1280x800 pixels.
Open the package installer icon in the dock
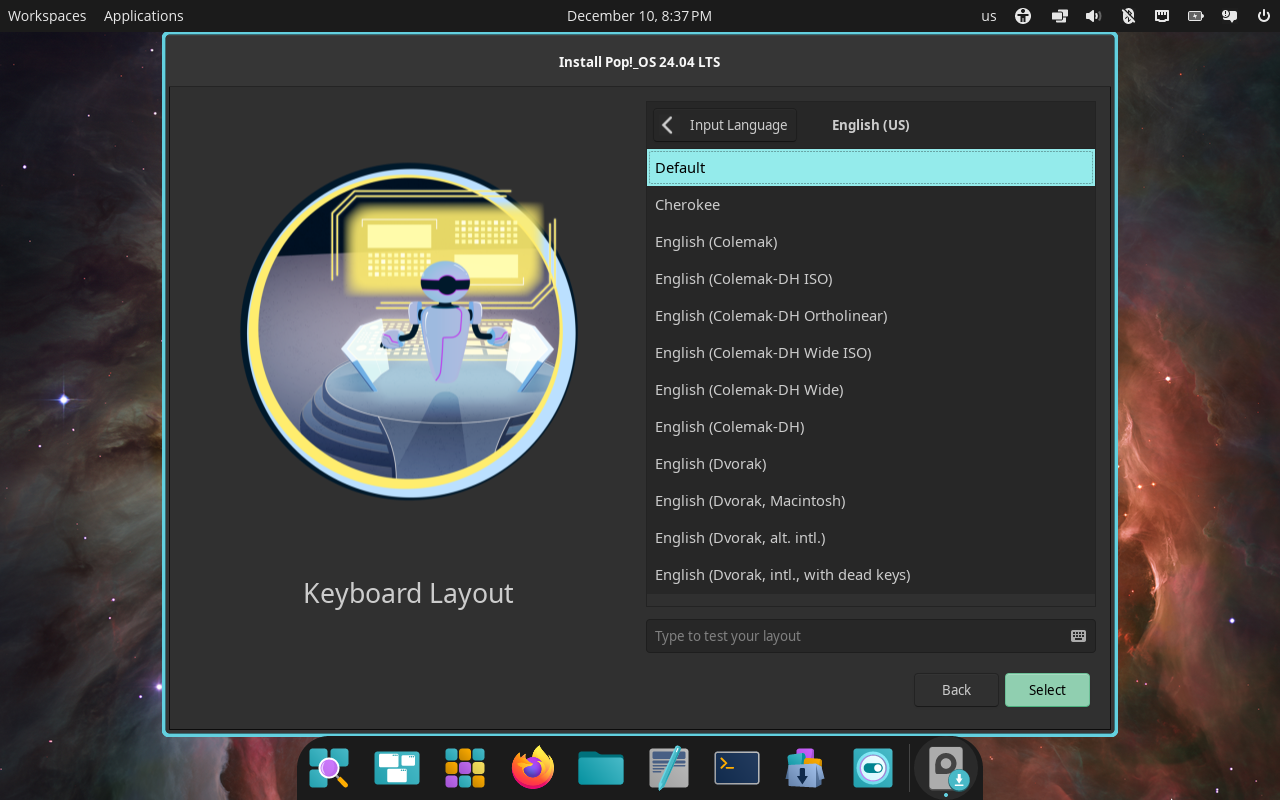point(804,767)
